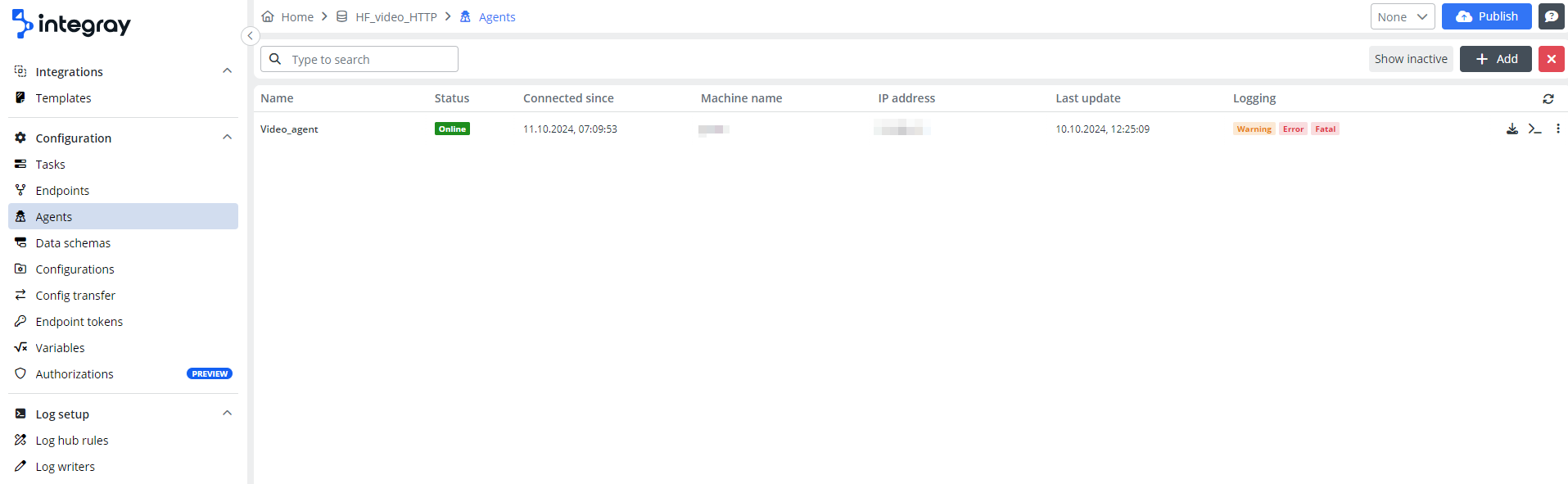Open Endpoints in the sidebar

tap(62, 191)
